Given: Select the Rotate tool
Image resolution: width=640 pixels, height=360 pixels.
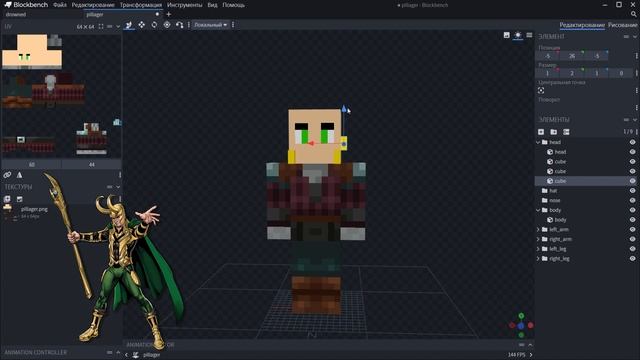Looking at the screenshot, I should click(x=154, y=25).
